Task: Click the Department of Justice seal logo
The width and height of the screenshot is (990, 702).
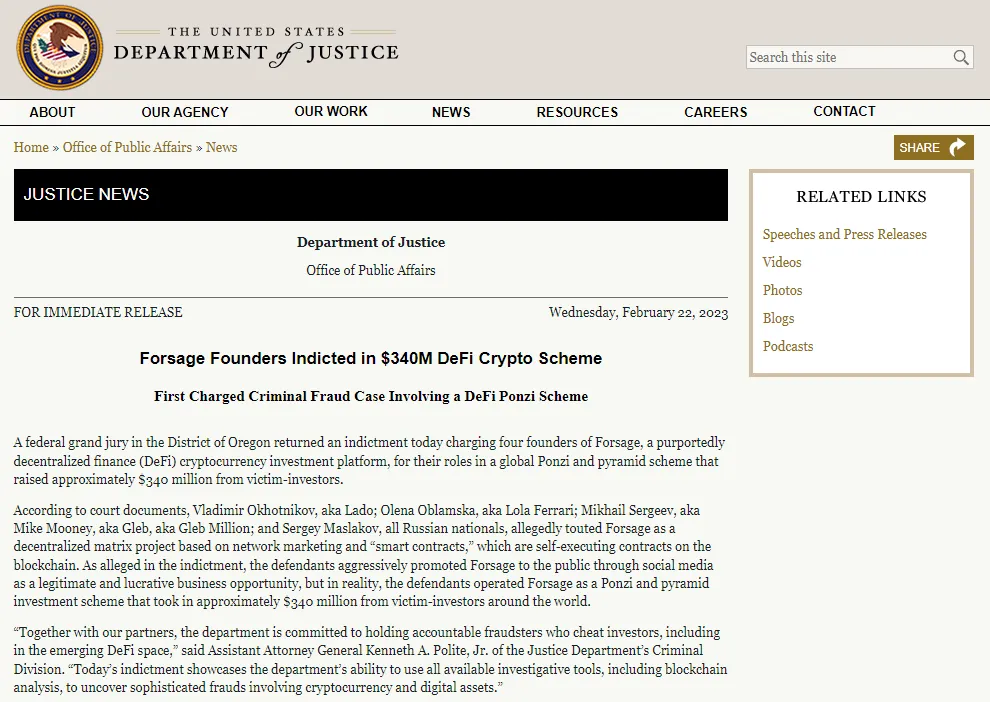Action: tap(59, 47)
